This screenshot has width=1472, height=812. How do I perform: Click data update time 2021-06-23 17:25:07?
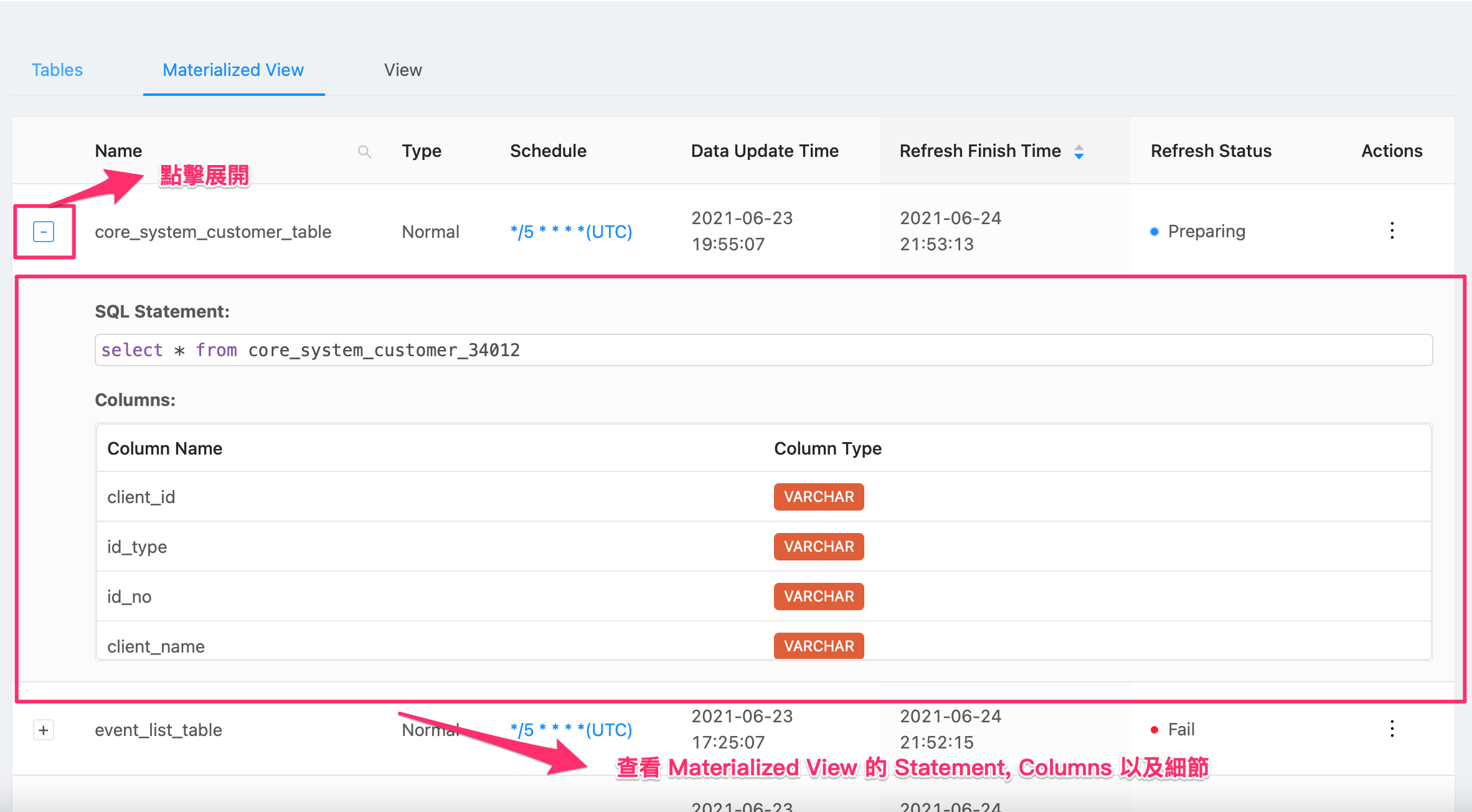tap(742, 729)
